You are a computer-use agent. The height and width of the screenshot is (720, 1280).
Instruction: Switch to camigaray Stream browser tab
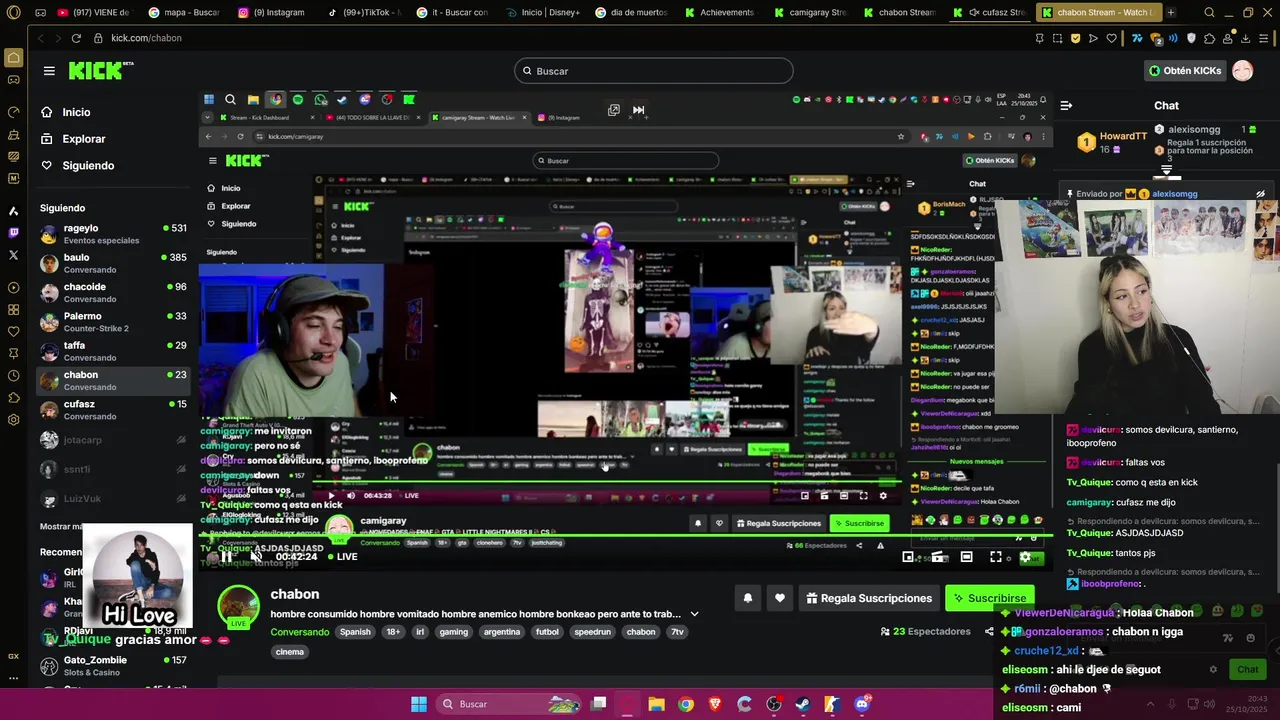(812, 12)
